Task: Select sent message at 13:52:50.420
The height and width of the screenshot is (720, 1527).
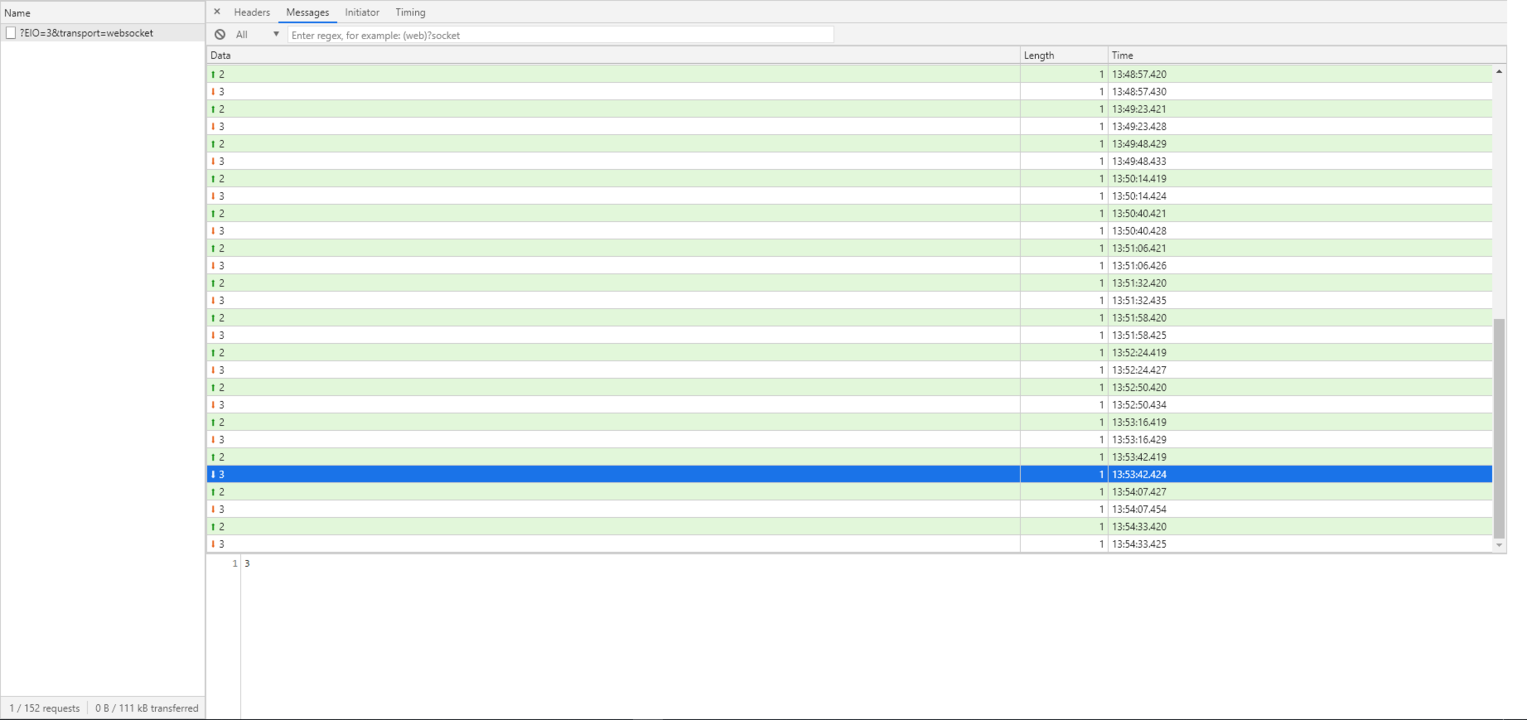Action: [x=849, y=387]
